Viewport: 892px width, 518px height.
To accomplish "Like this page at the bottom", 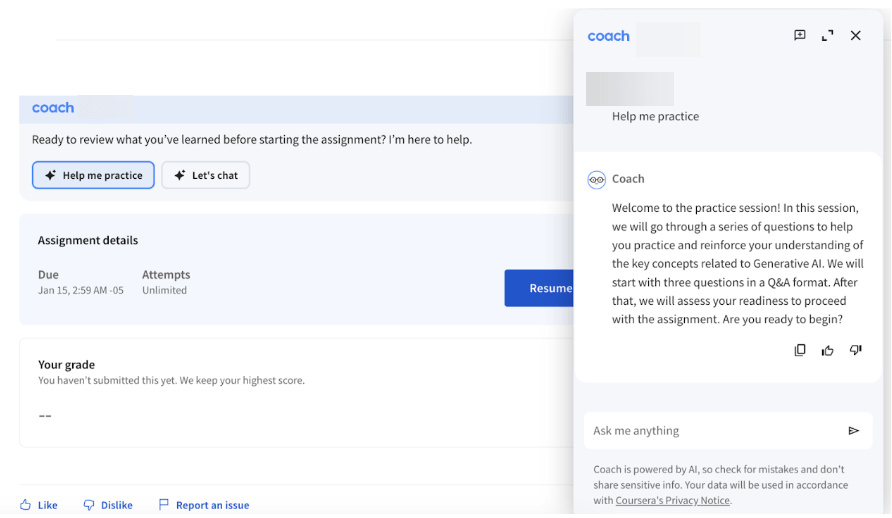I will pos(39,505).
